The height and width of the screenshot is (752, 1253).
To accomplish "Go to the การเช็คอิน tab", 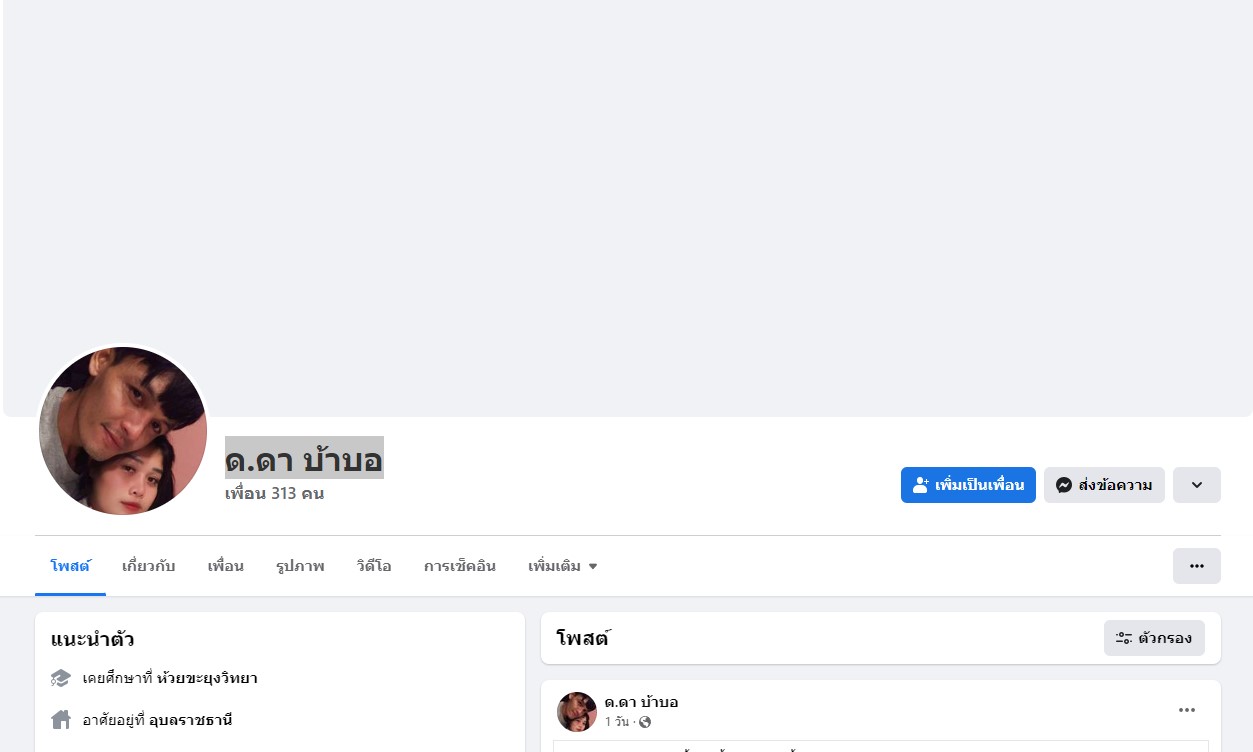I will [x=460, y=566].
